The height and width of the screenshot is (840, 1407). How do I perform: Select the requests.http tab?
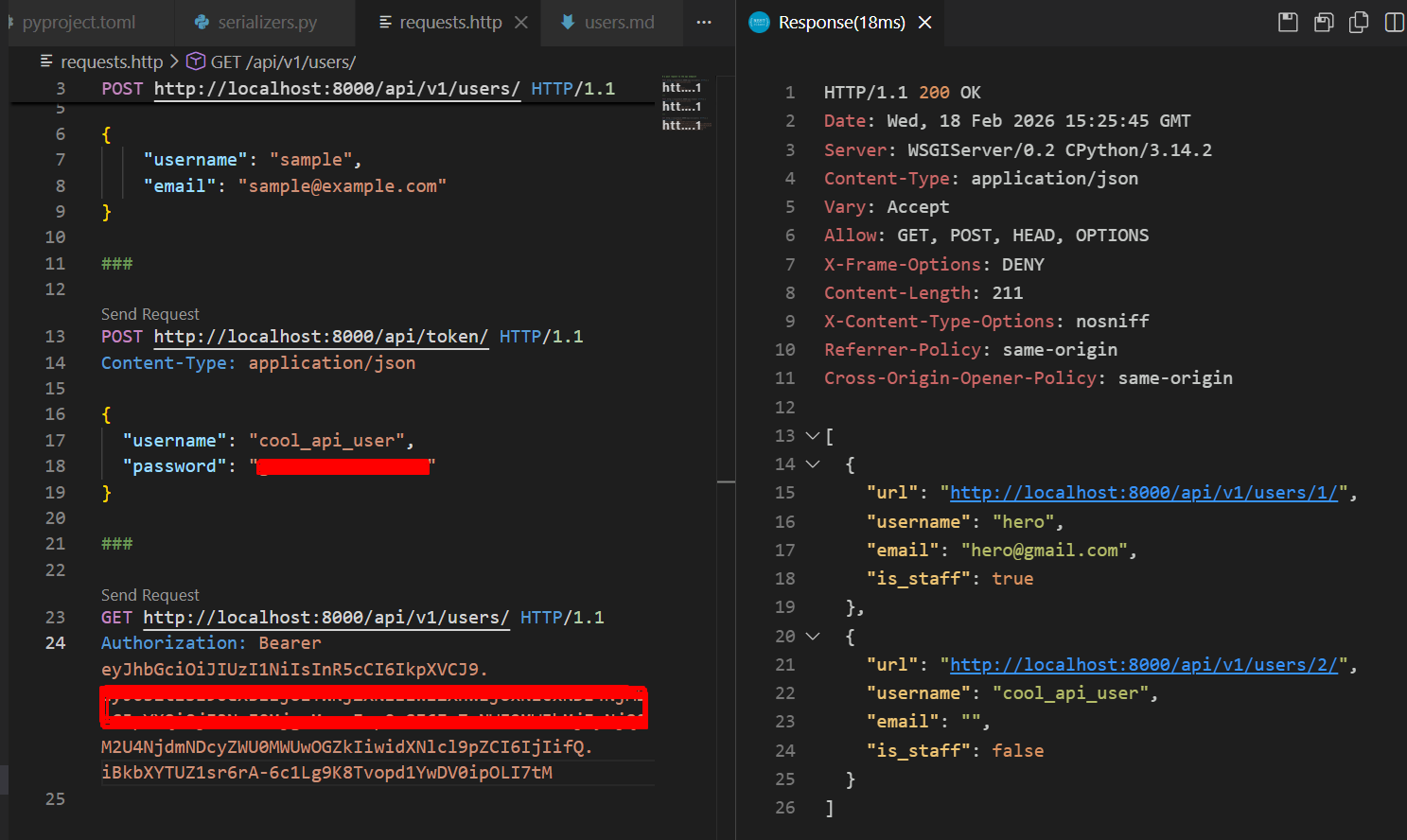tap(450, 22)
